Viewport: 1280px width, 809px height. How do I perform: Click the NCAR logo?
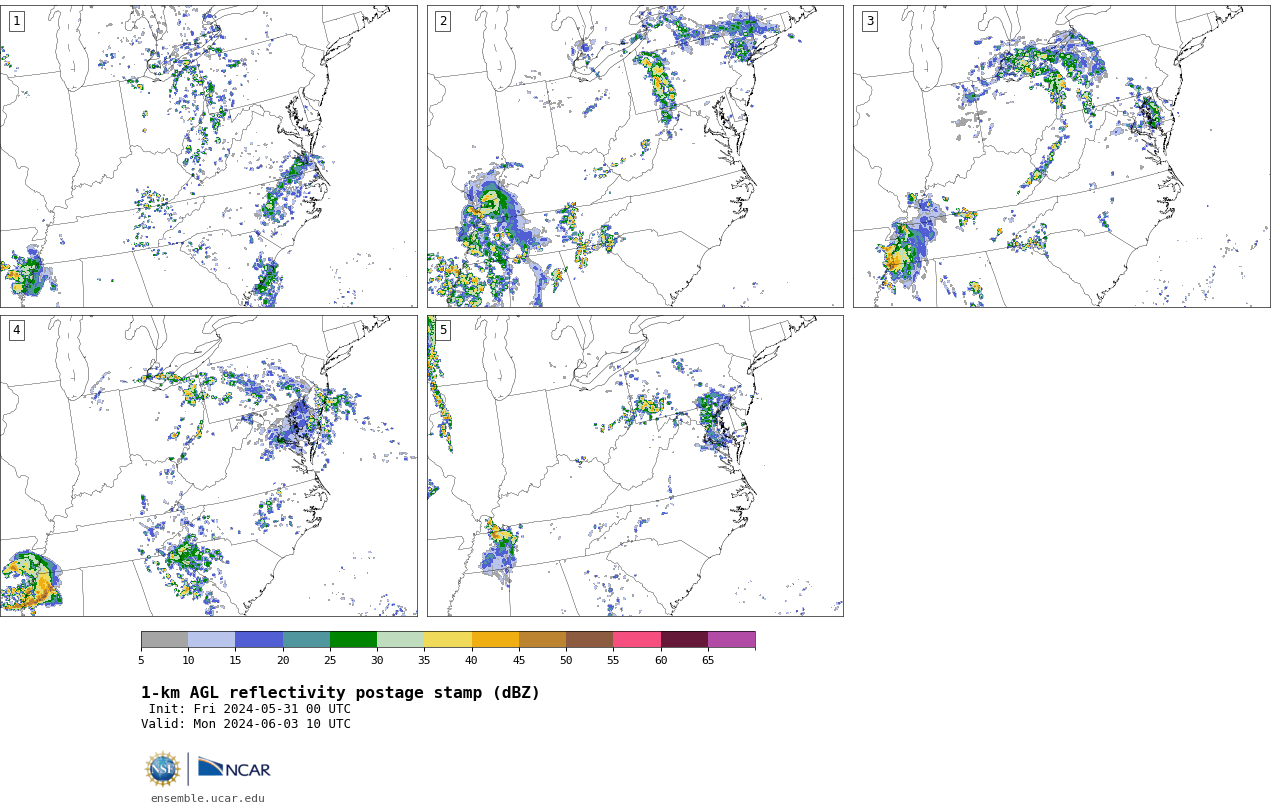[x=234, y=768]
